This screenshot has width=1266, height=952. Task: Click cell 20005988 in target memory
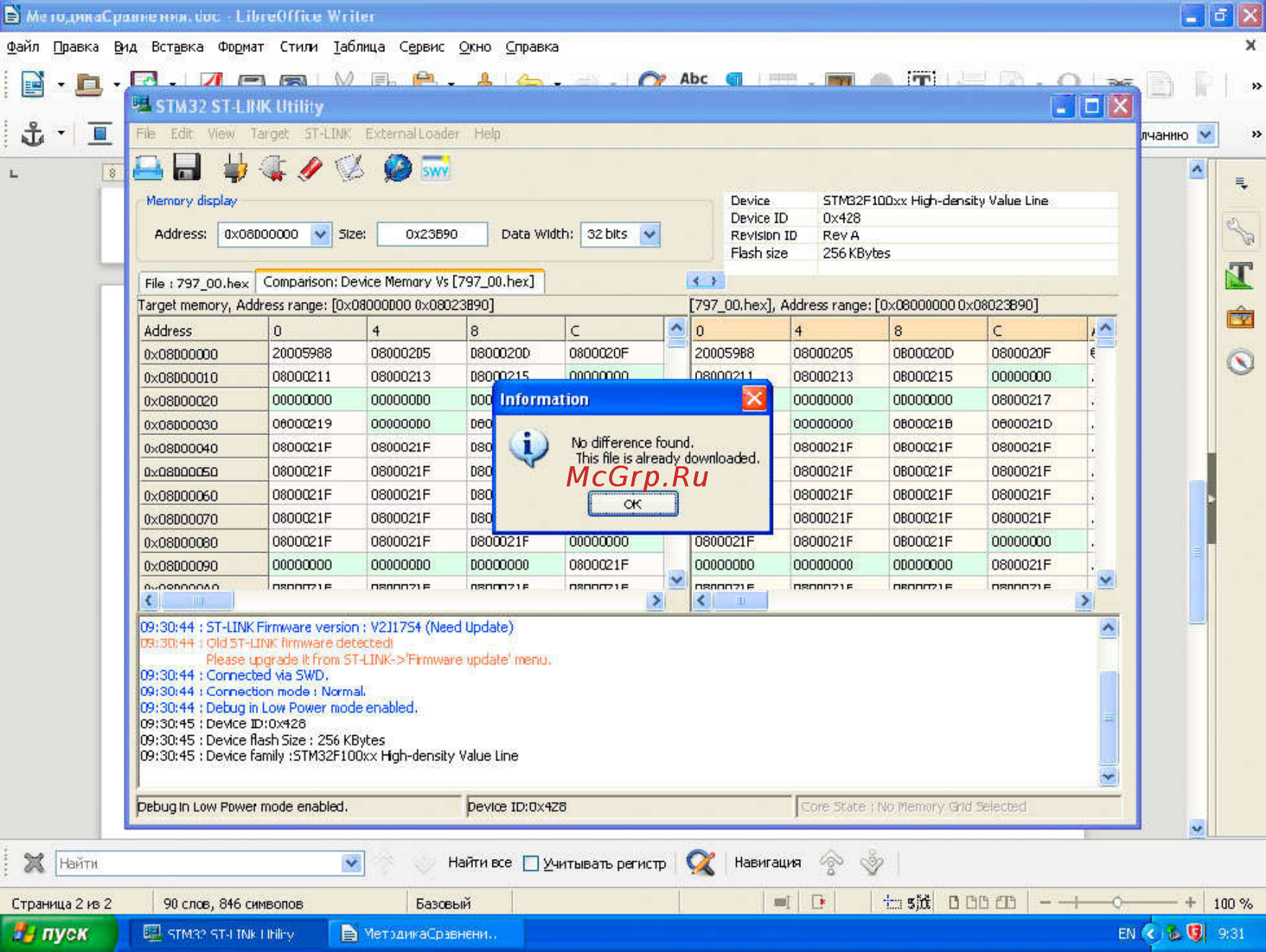317,353
